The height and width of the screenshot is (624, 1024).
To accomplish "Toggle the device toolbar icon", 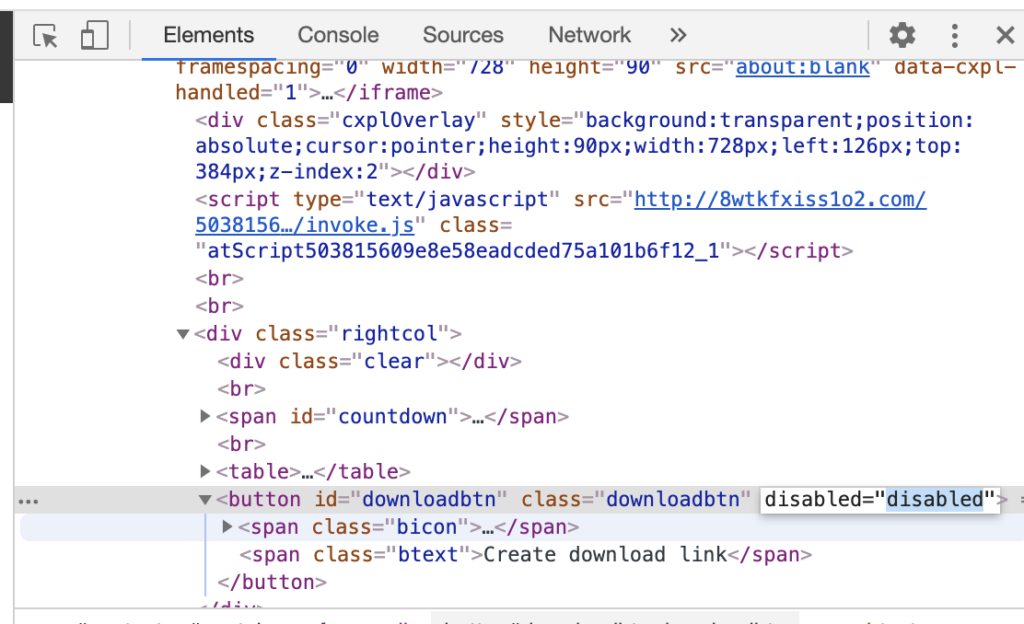I will click(x=95, y=35).
